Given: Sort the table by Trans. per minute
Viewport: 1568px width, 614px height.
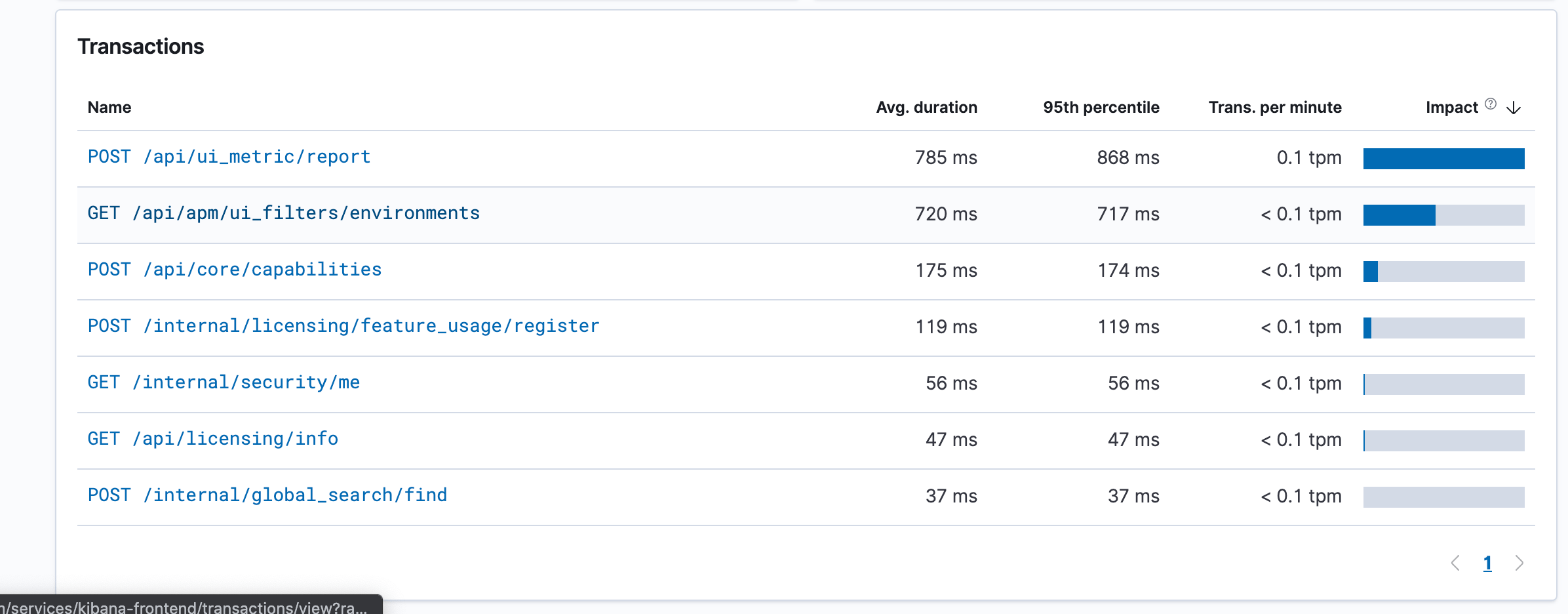Looking at the screenshot, I should tap(1275, 107).
